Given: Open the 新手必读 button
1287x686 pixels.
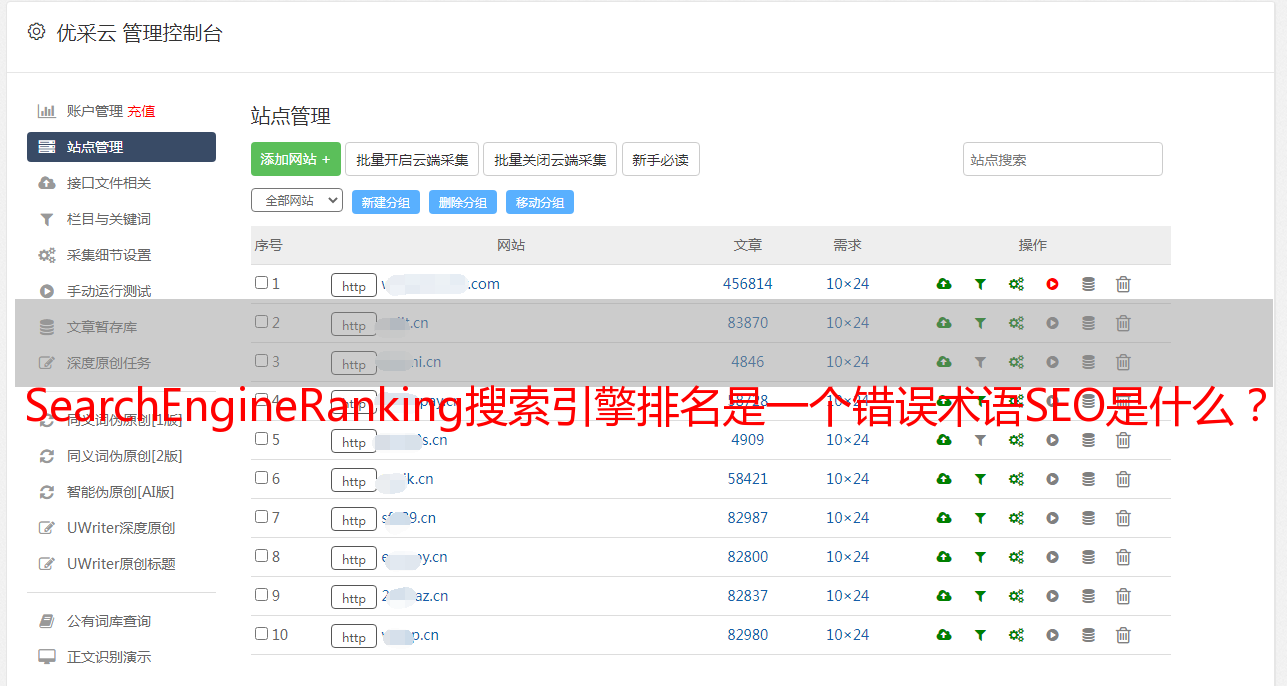Looking at the screenshot, I should click(x=661, y=159).
